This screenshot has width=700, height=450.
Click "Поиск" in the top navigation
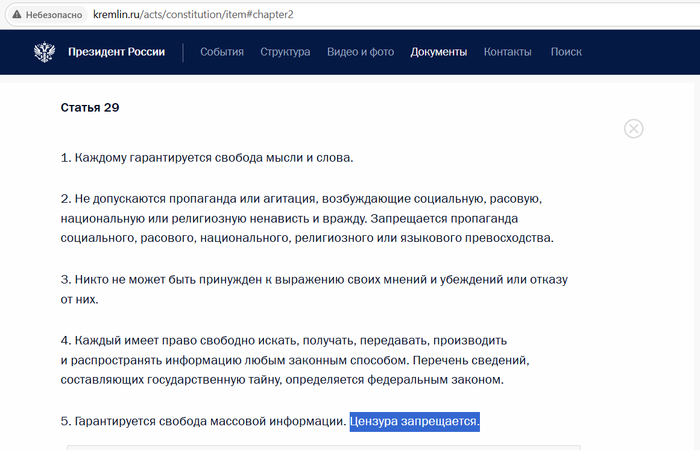[x=566, y=52]
